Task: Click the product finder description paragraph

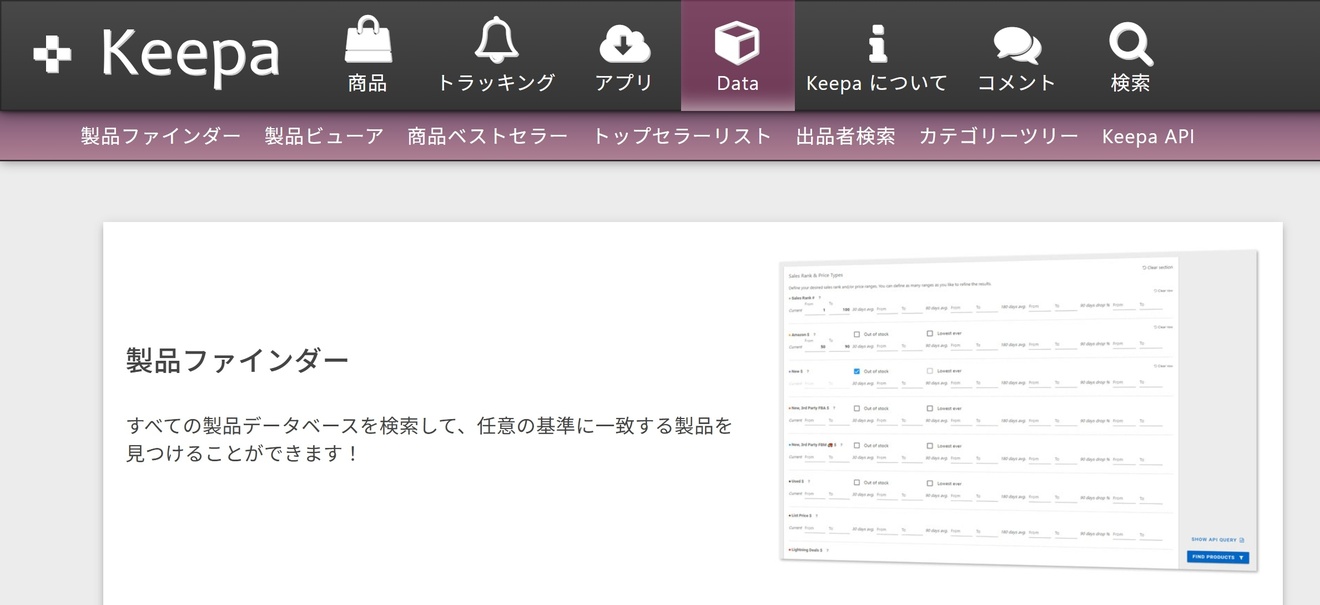Action: (x=430, y=440)
